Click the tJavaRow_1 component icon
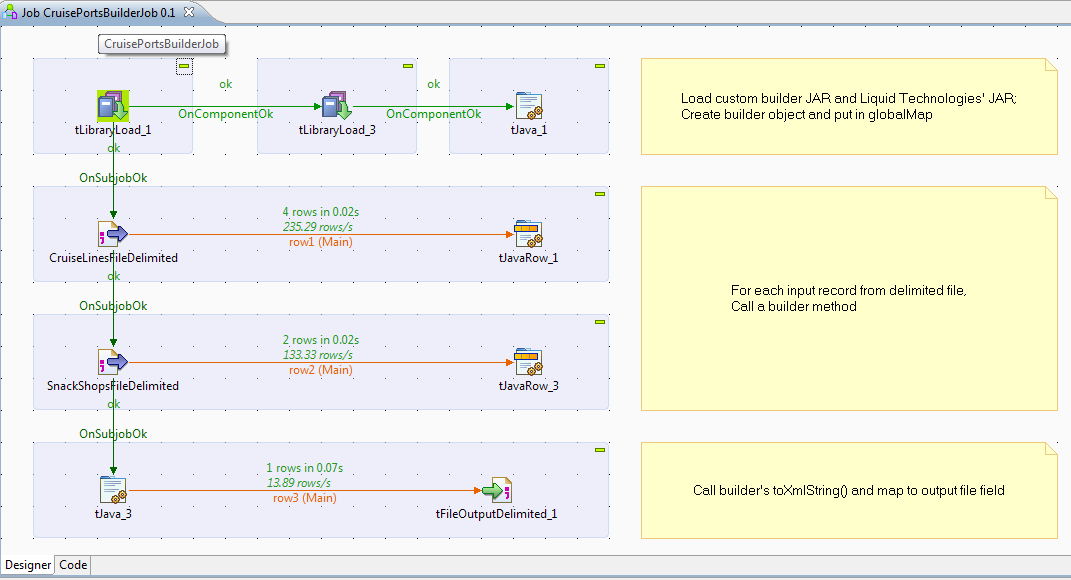Viewport: 1071px width, 580px height. pos(528,232)
